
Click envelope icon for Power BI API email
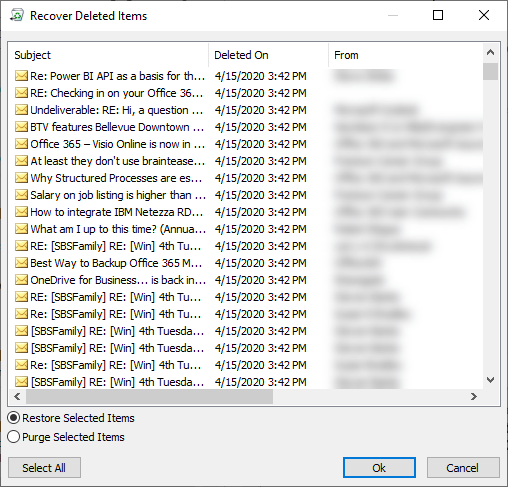tap(21, 76)
